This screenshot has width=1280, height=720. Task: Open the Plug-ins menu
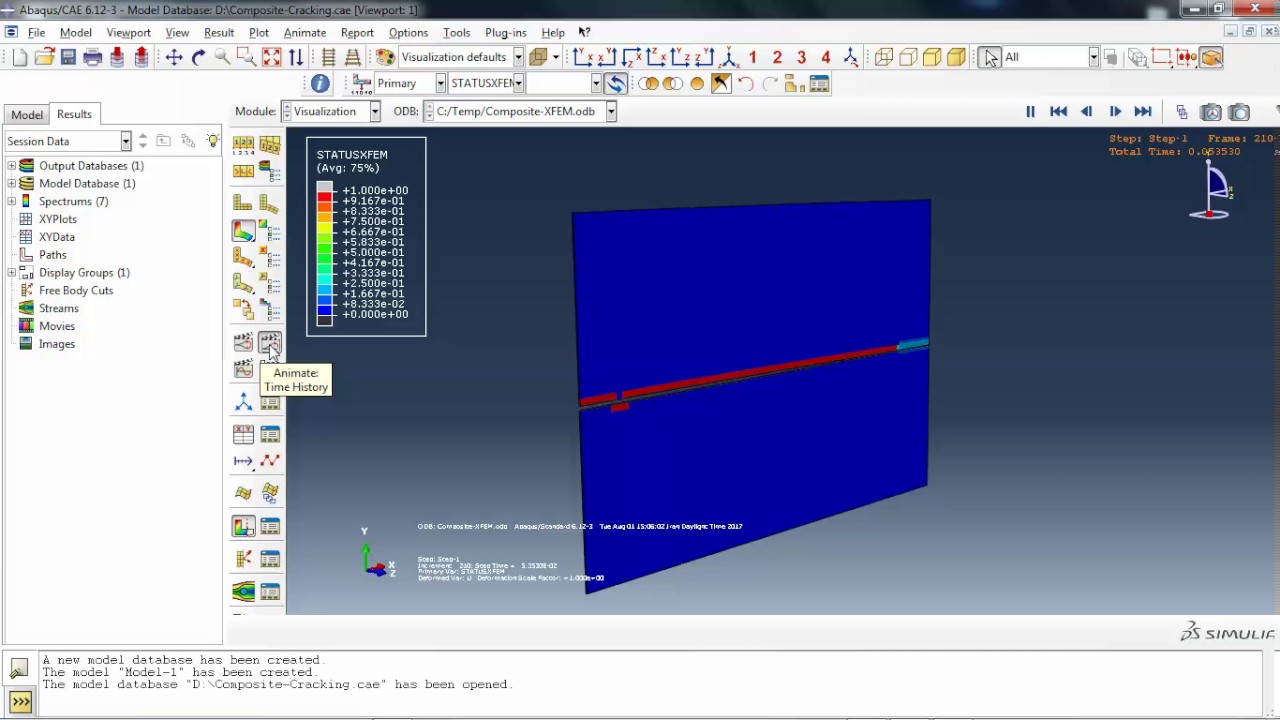coord(505,32)
